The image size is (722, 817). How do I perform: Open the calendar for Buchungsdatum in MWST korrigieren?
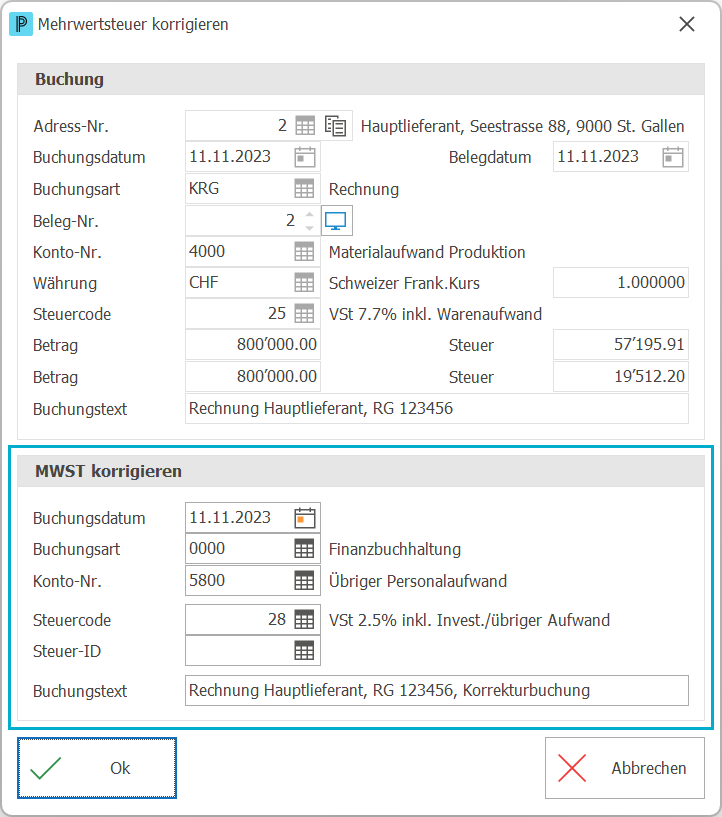[x=305, y=518]
